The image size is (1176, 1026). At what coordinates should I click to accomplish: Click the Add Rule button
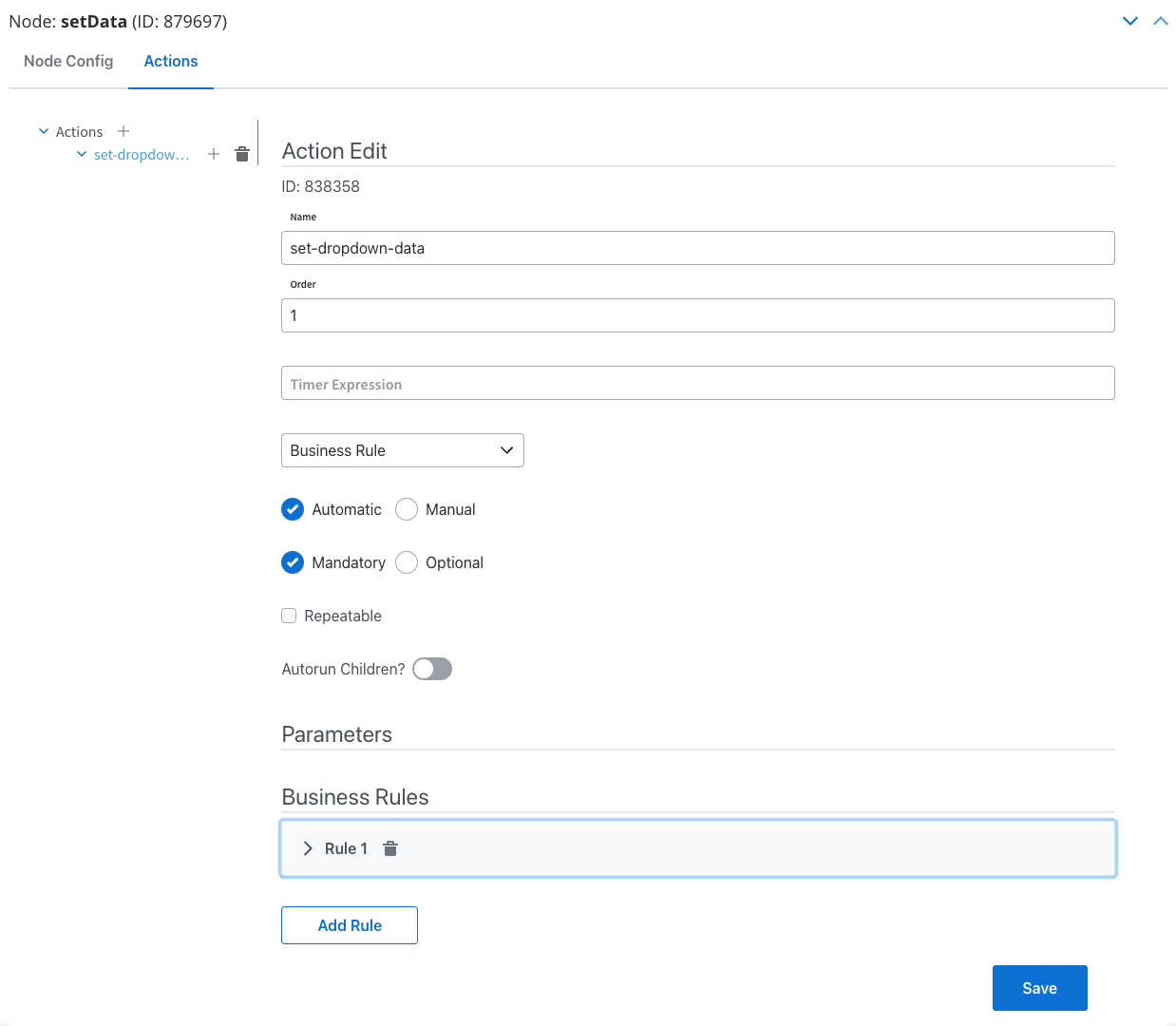[x=350, y=925]
